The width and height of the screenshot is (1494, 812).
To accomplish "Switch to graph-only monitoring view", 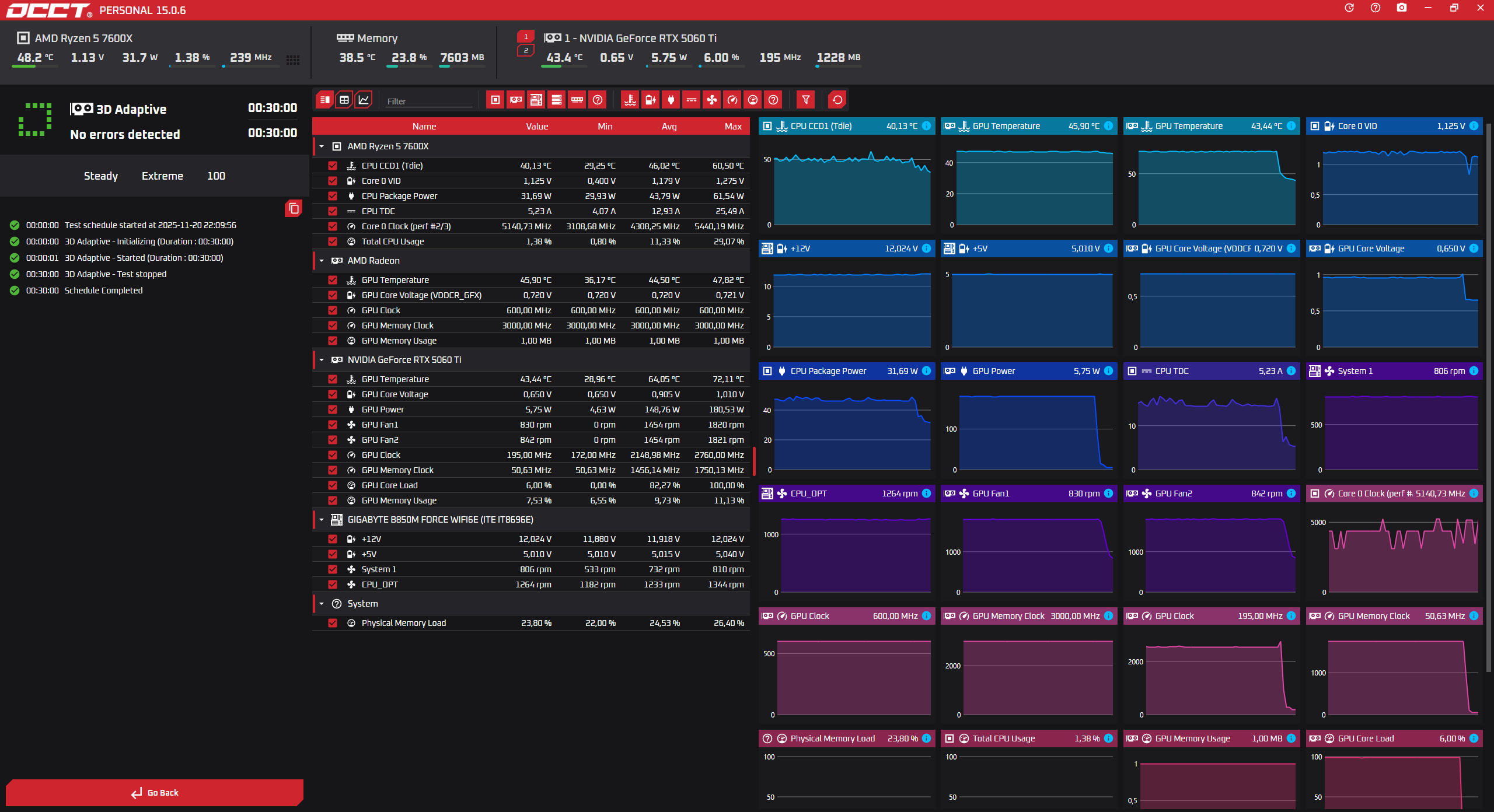I will [x=364, y=100].
